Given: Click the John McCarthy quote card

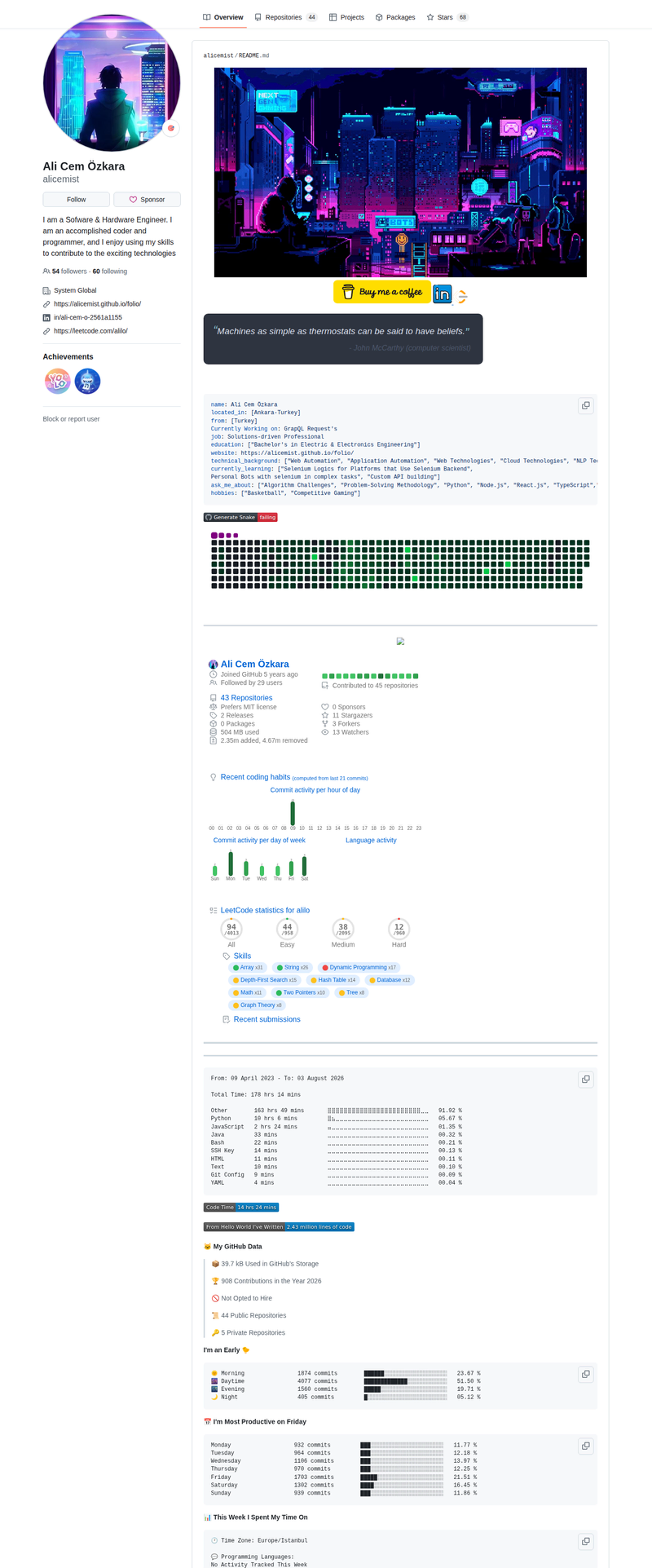Looking at the screenshot, I should (x=343, y=339).
